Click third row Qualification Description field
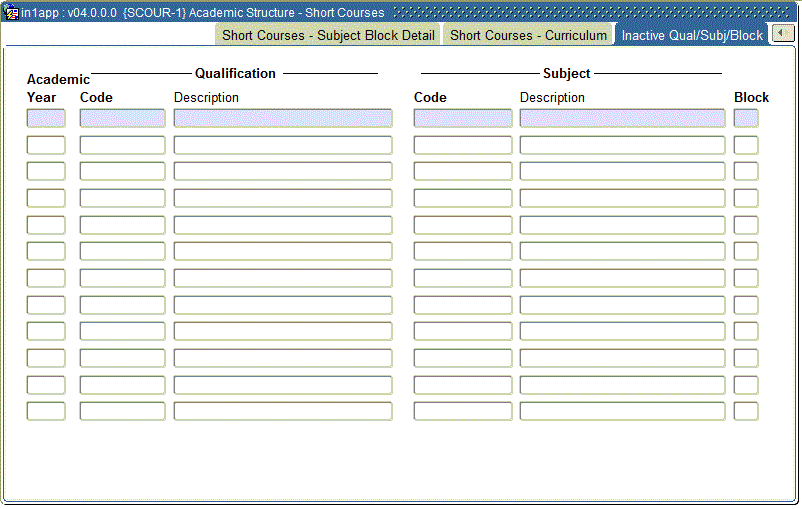The image size is (802, 509). (x=283, y=171)
